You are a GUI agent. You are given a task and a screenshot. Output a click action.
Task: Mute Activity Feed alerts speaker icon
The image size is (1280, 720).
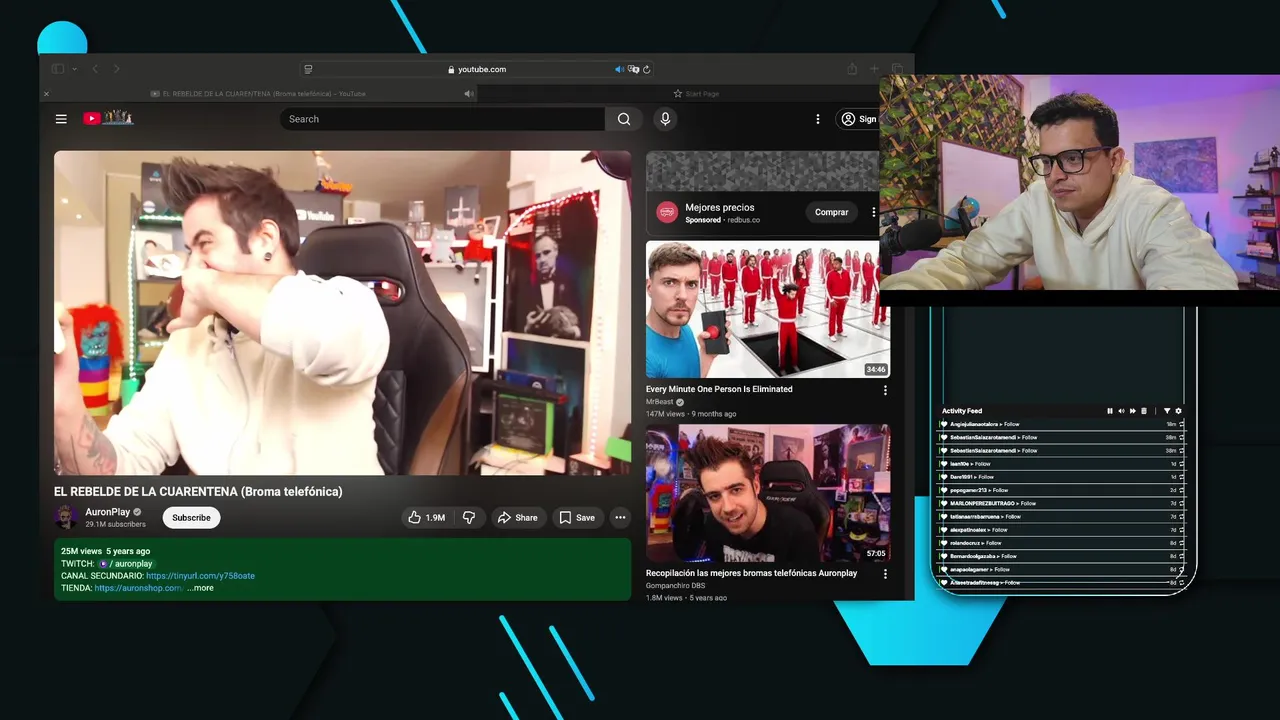[1120, 411]
